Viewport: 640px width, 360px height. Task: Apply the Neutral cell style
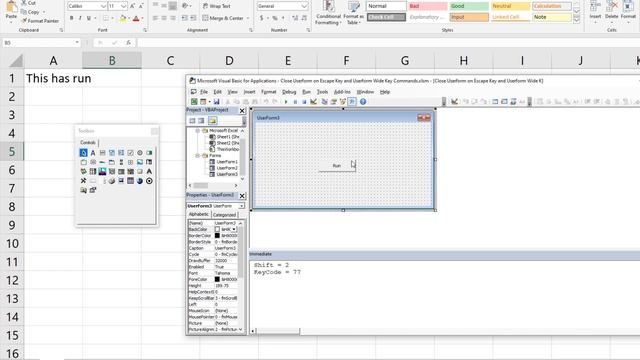pyautogui.click(x=510, y=6)
